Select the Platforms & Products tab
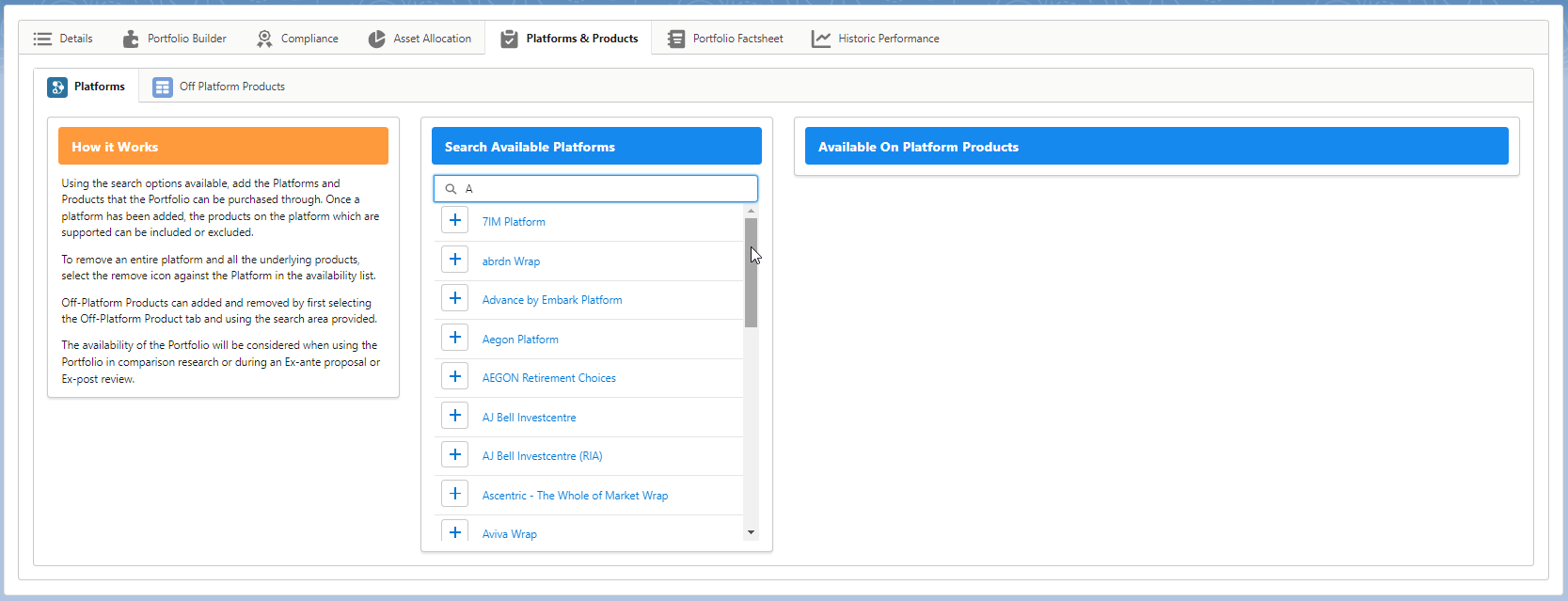Viewport: 1568px width, 601px height. [569, 39]
